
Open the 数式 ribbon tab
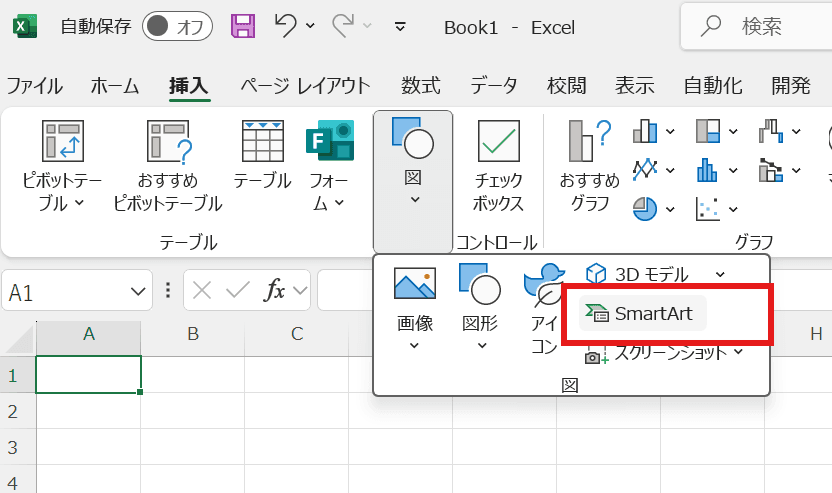(421, 86)
